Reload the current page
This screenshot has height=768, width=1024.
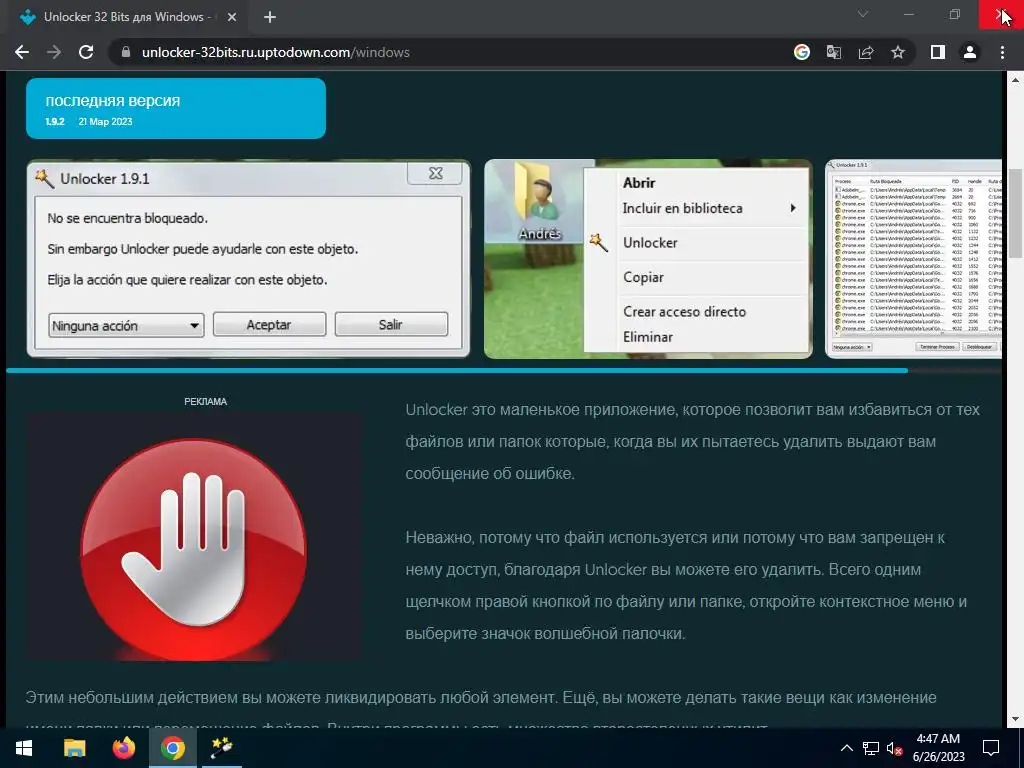[86, 52]
